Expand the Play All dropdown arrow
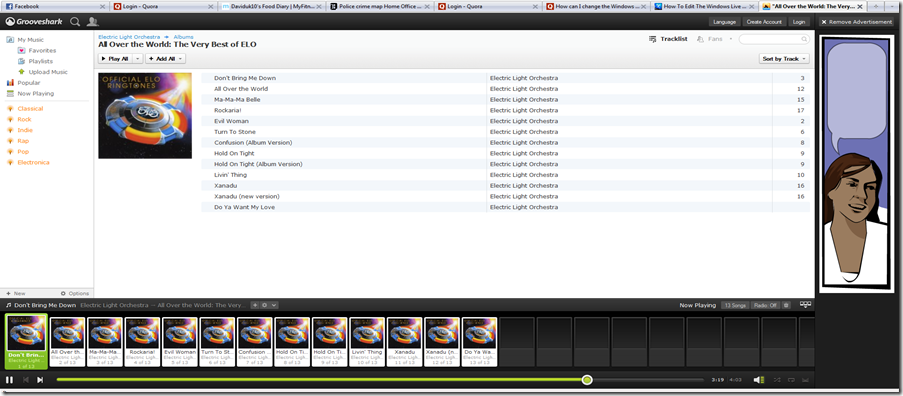This screenshot has width=903, height=396. tap(137, 59)
